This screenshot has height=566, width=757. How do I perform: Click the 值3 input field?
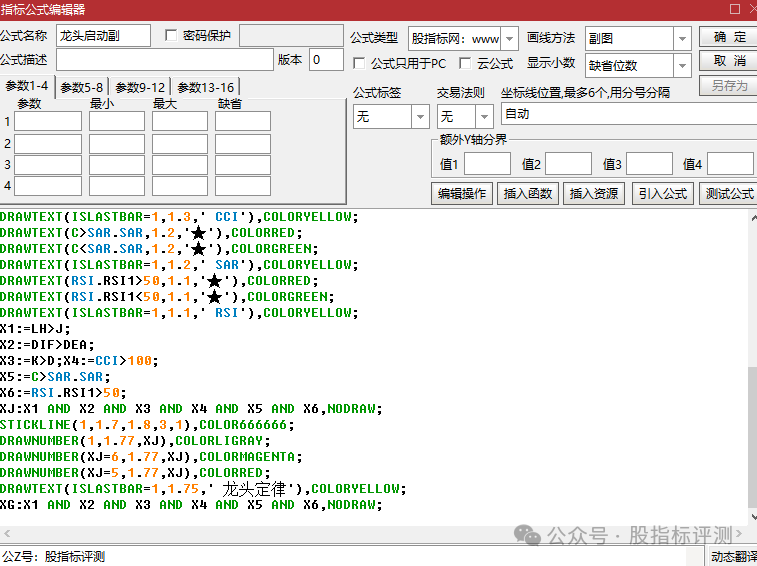point(649,164)
